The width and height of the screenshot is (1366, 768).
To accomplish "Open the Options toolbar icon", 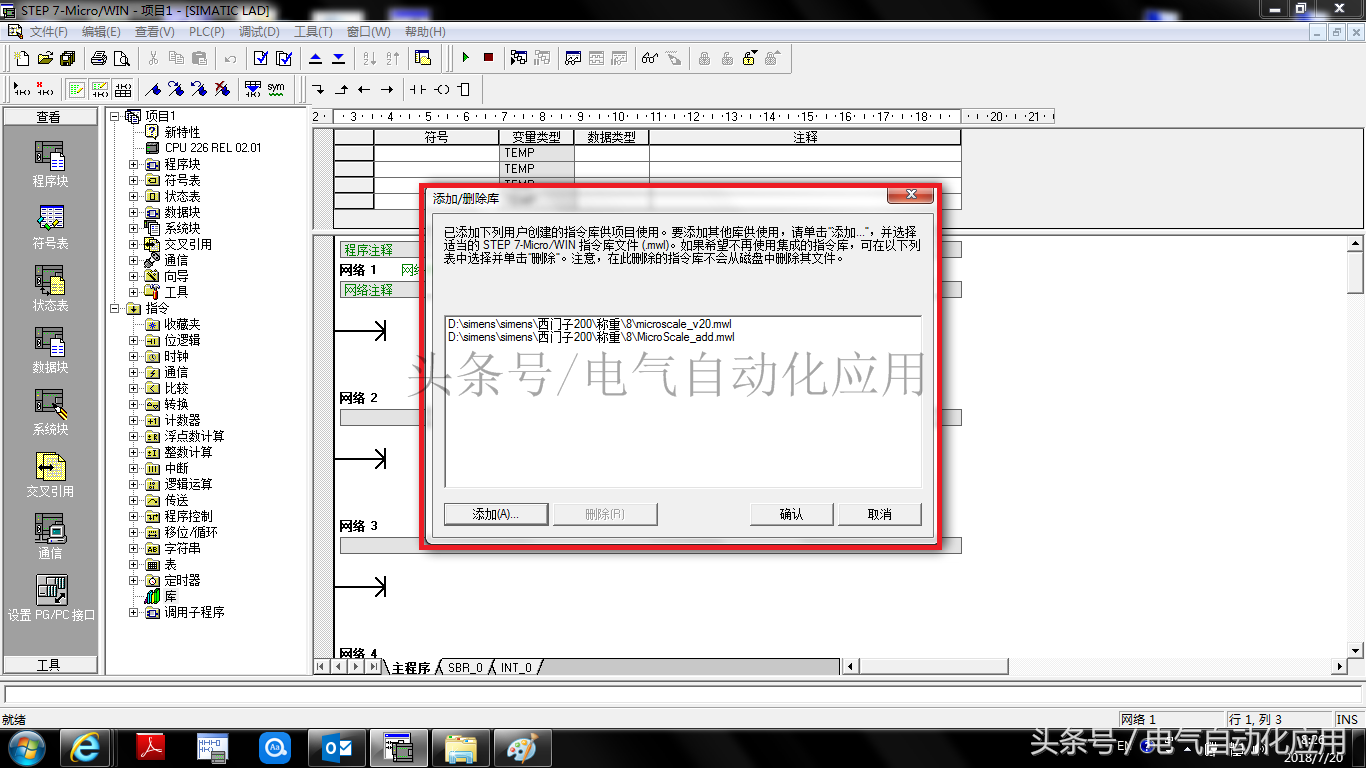I will point(423,58).
